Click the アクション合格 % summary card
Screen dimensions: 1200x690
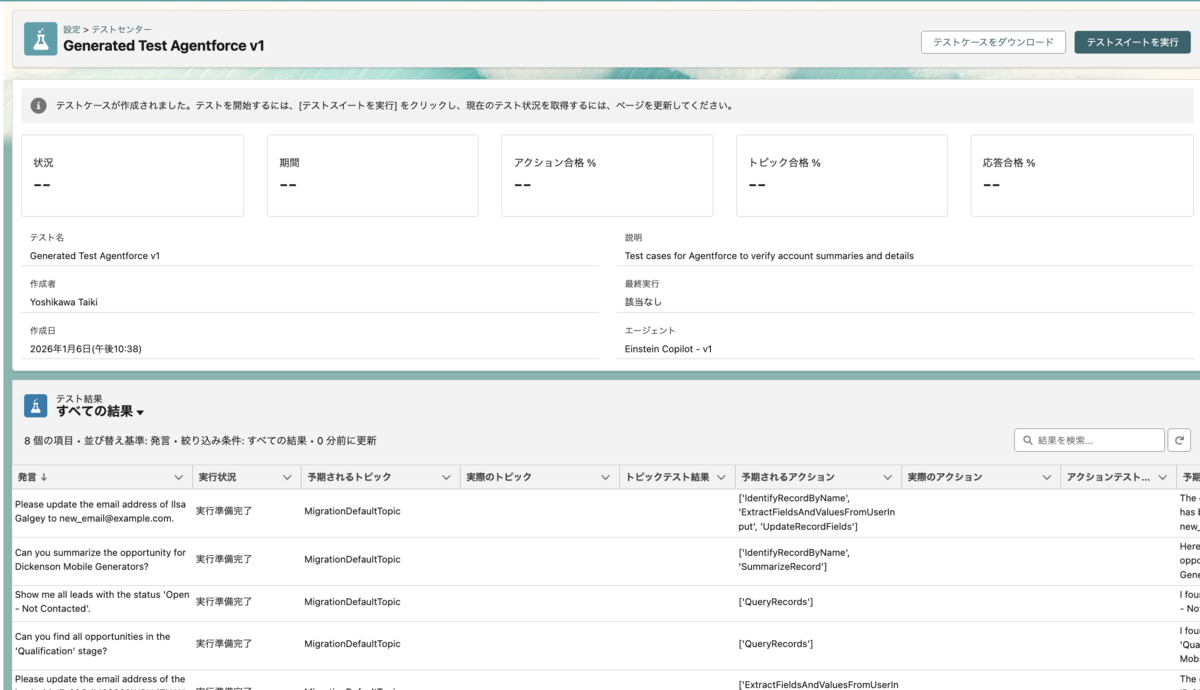pos(607,176)
